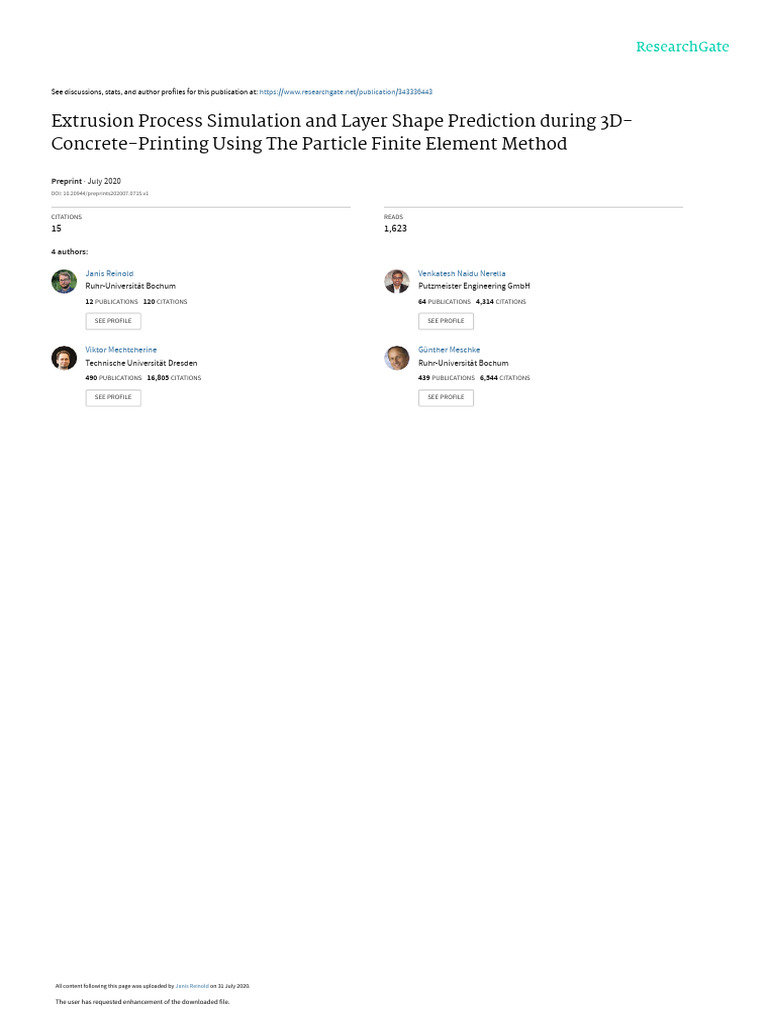Viewport: 768px width, 1024px height.
Task: Open Günther Meschke author name link
Action: coord(449,350)
